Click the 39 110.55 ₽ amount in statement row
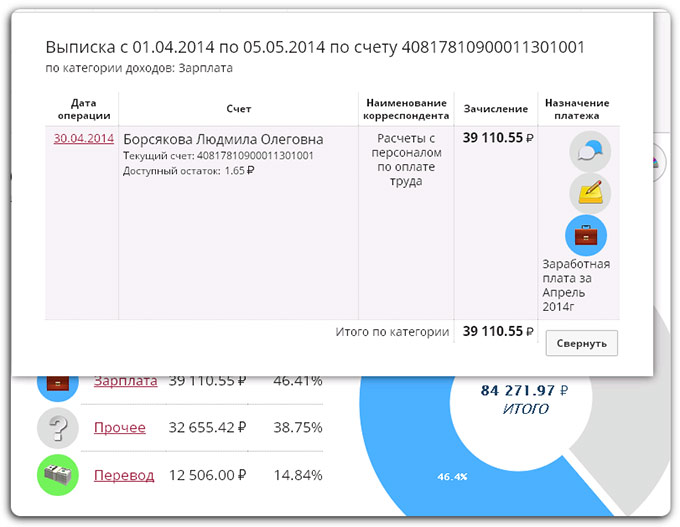Screen dimensions: 680x527 (498, 138)
